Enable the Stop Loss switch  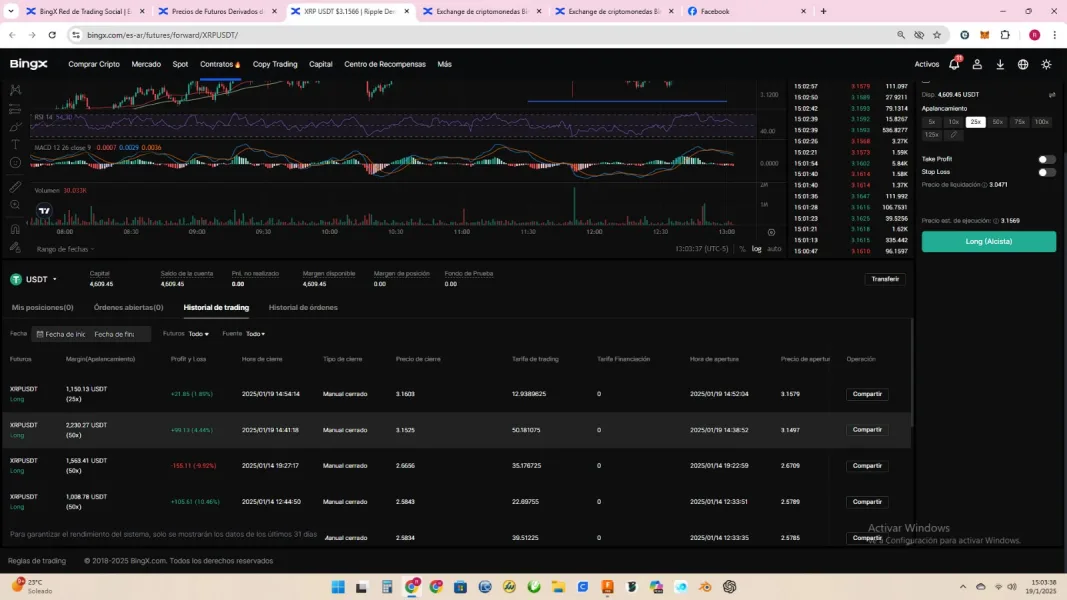[1046, 172]
